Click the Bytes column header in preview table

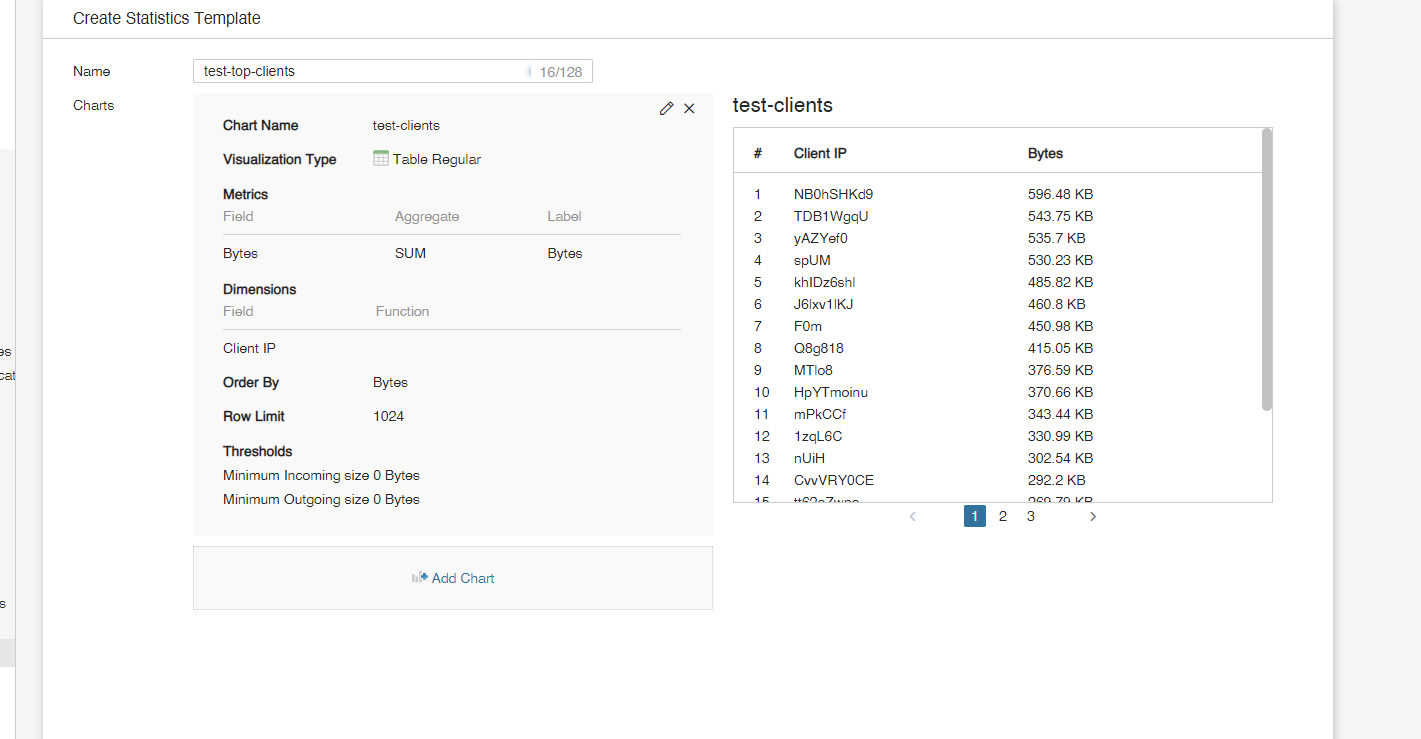tap(1045, 153)
